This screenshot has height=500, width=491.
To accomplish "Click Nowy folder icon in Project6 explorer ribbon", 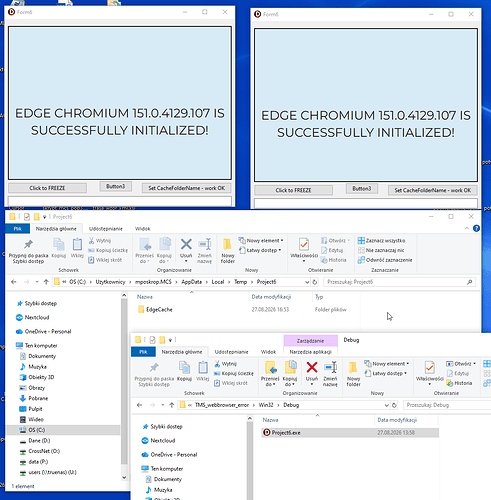I will coord(228,245).
